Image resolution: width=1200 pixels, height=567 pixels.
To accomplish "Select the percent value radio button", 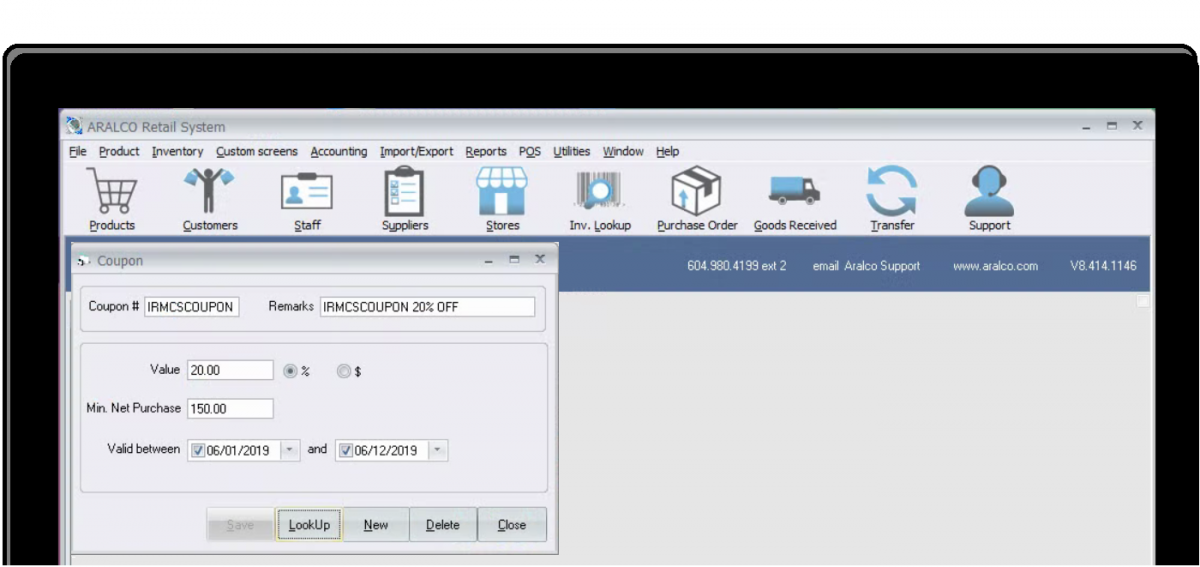I will pyautogui.click(x=290, y=370).
